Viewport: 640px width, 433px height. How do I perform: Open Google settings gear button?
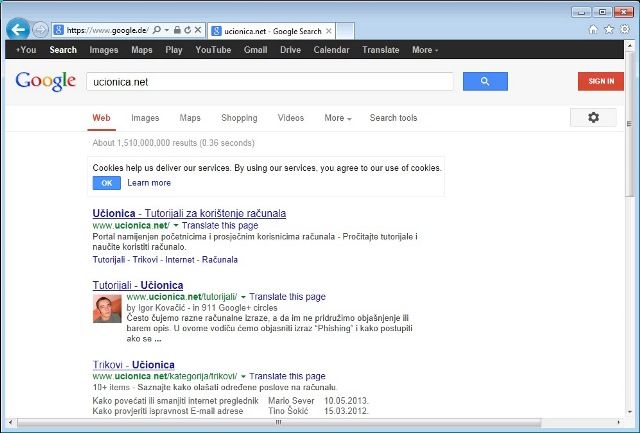(593, 118)
